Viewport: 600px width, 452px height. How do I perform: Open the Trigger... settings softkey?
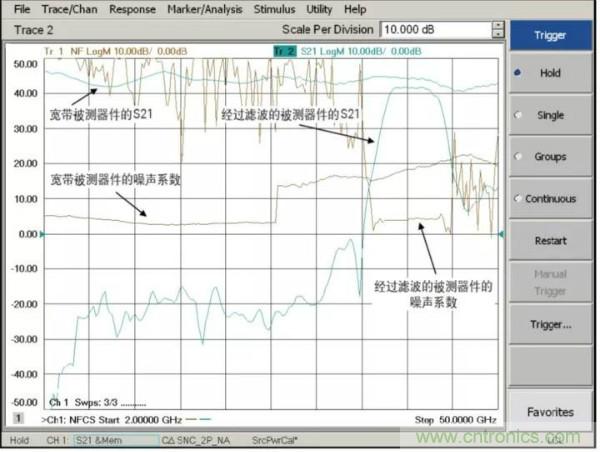(551, 324)
